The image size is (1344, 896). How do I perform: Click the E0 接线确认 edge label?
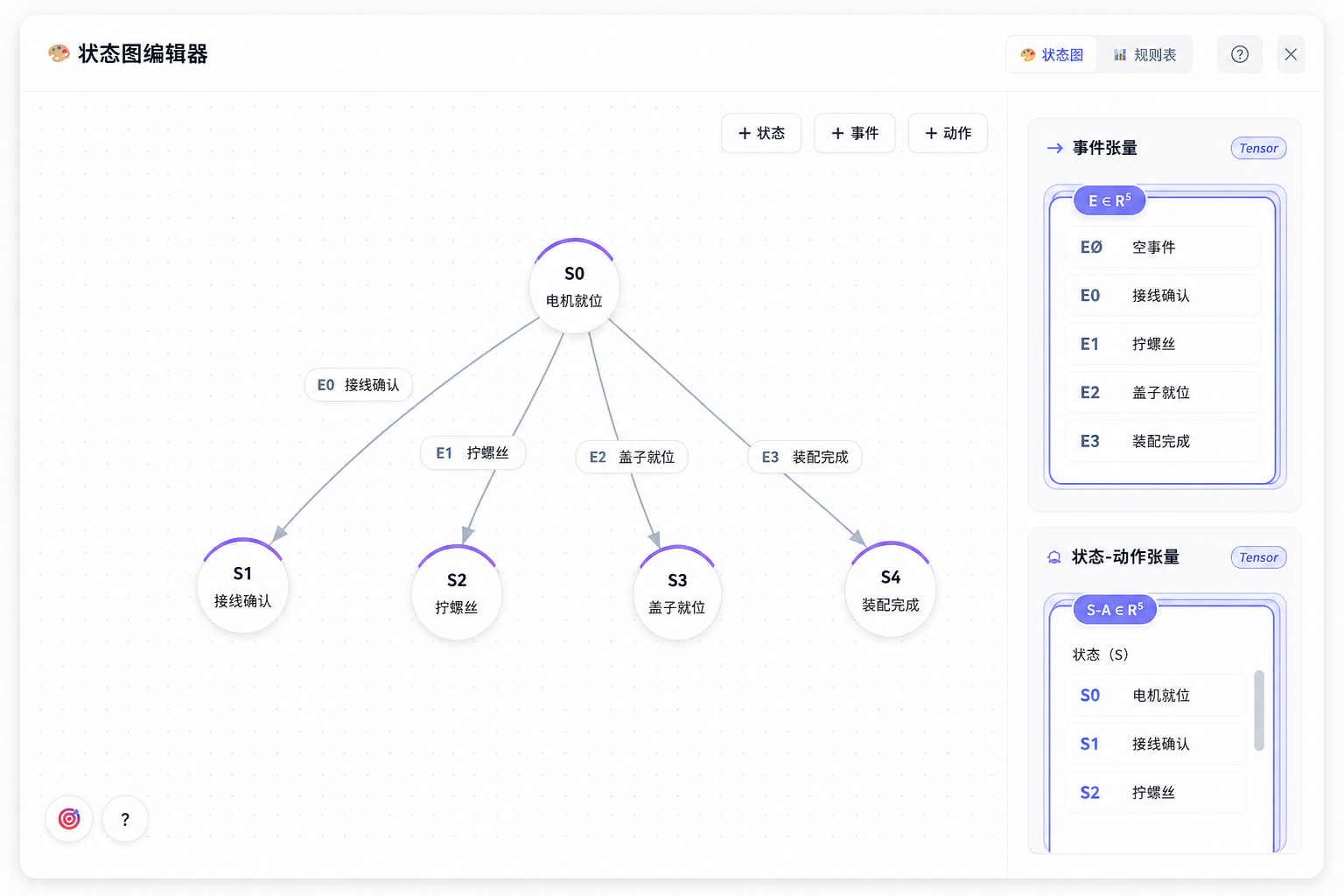pyautogui.click(x=359, y=385)
